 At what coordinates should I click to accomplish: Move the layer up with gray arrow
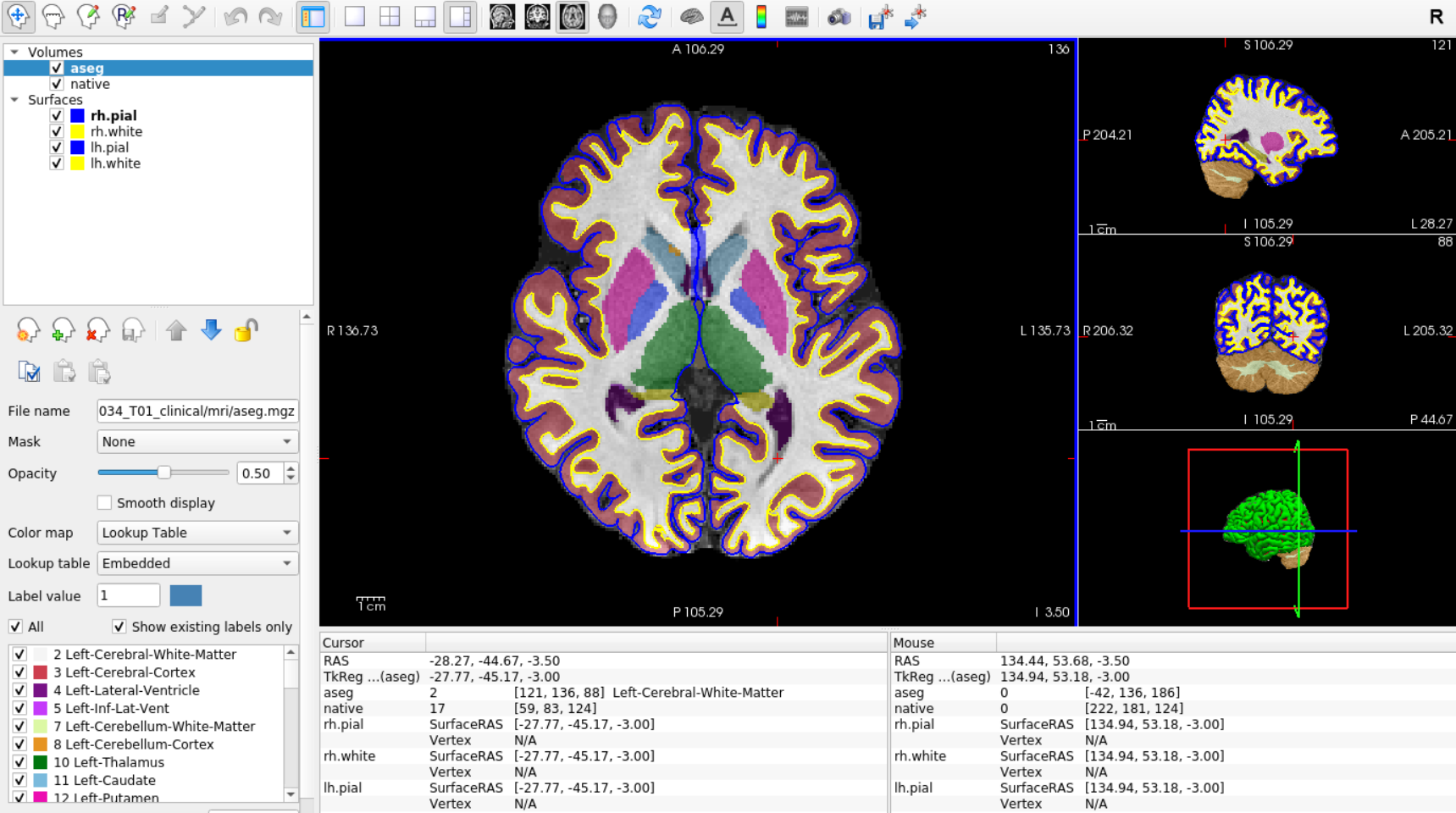pyautogui.click(x=176, y=330)
